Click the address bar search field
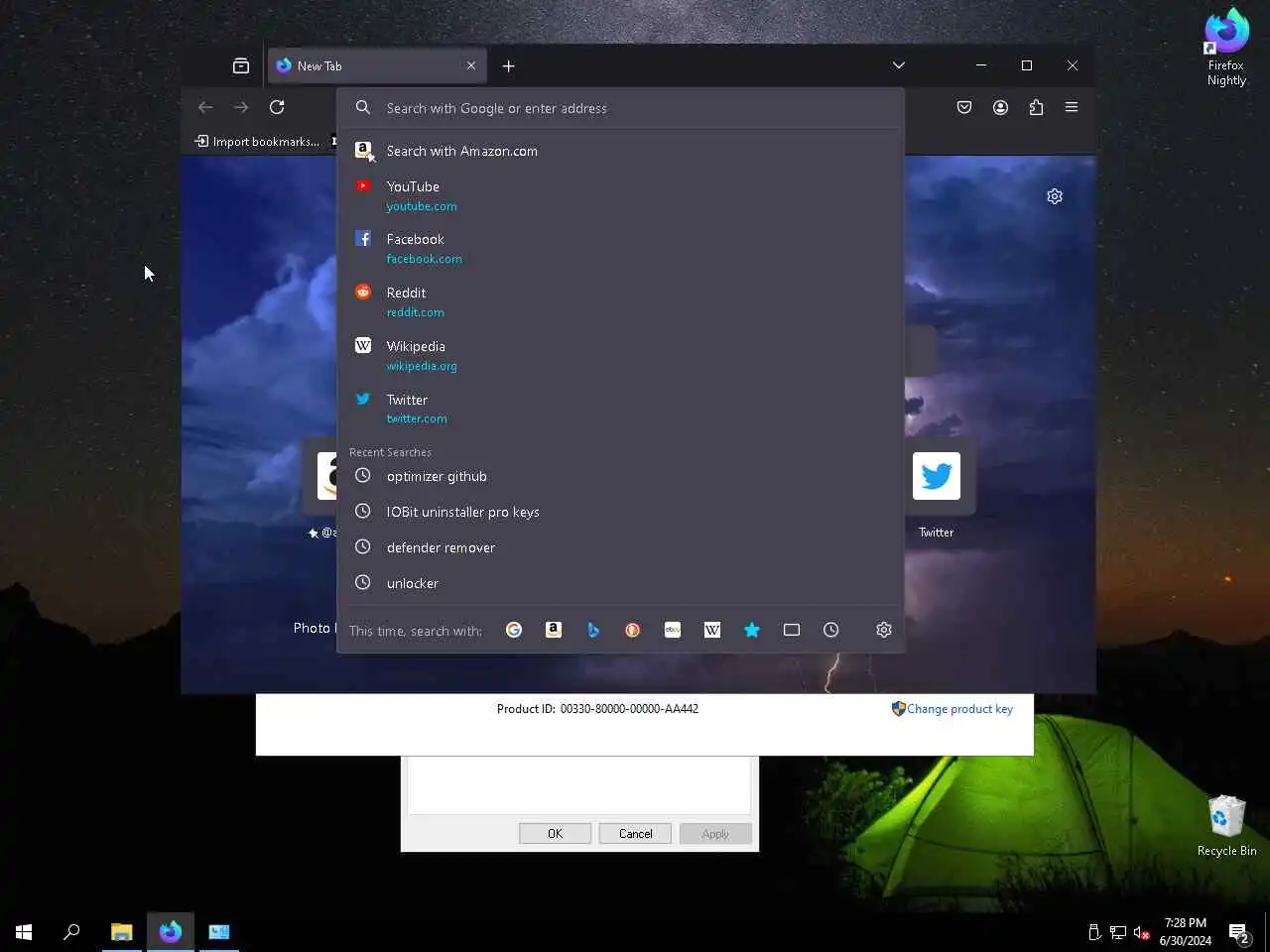The image size is (1270, 952). 621,108
